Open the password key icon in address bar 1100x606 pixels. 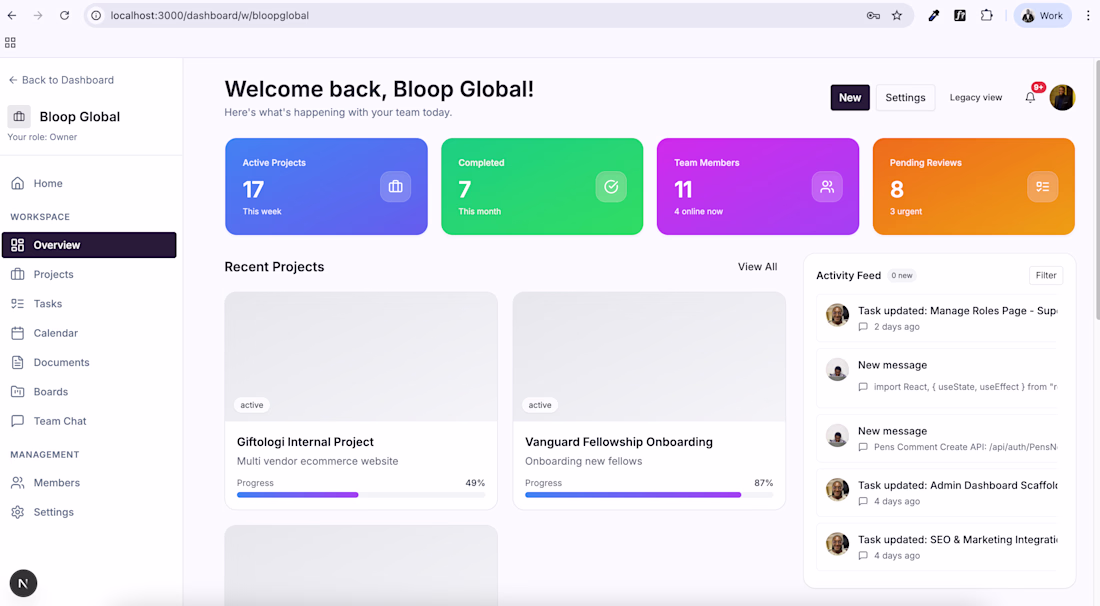(873, 15)
